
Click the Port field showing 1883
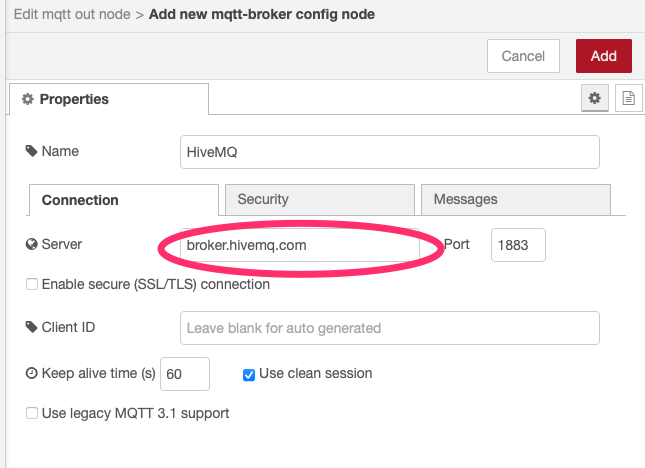(x=518, y=245)
